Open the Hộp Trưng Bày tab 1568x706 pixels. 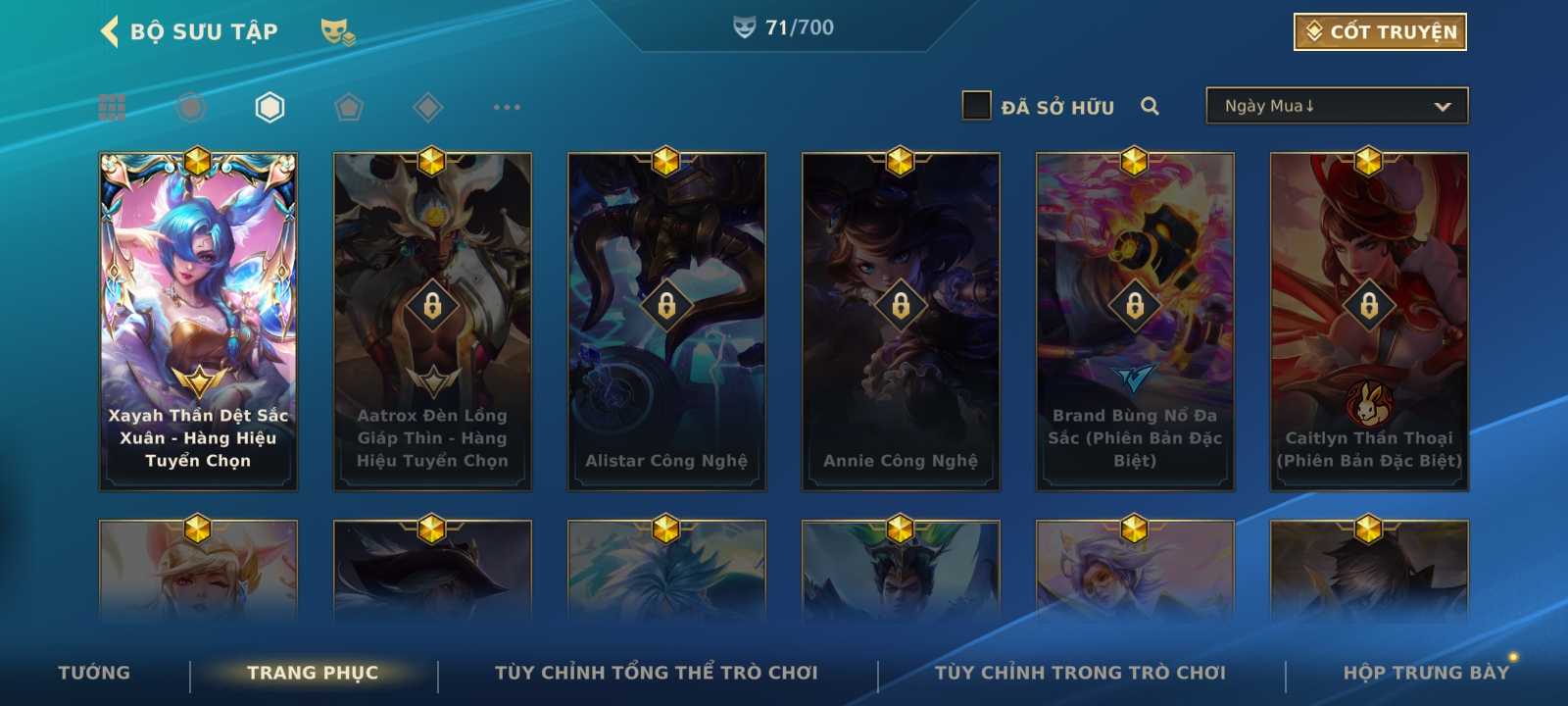coord(1426,673)
